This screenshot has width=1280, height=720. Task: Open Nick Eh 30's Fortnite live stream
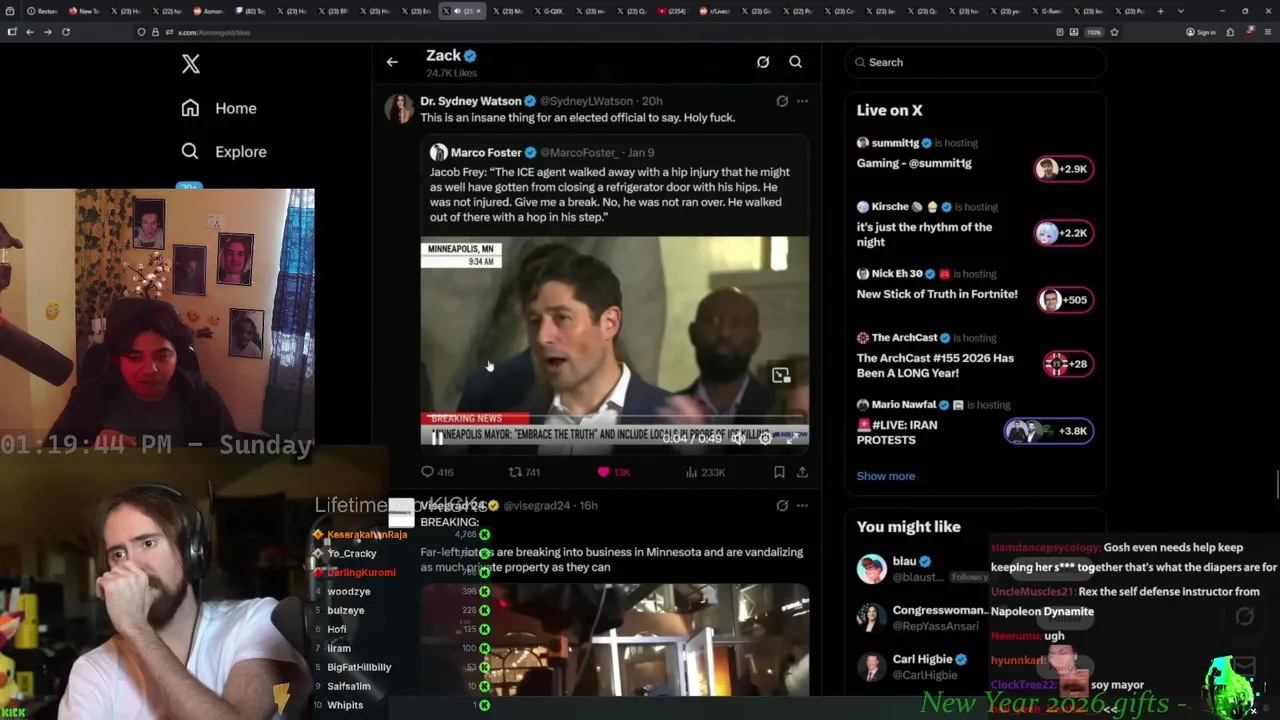[x=937, y=294]
